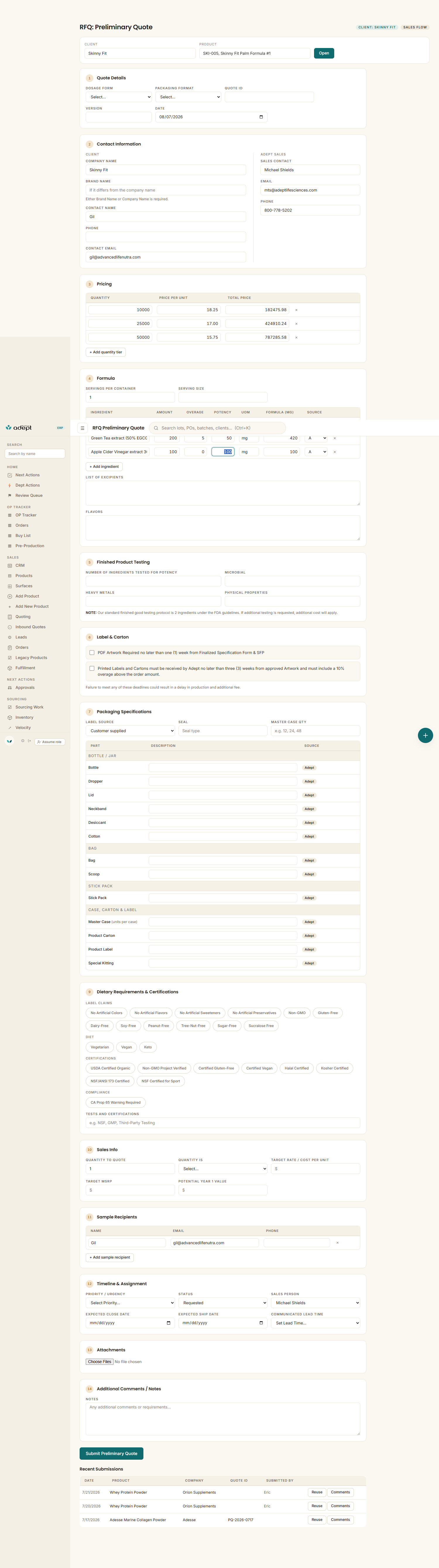The width and height of the screenshot is (439, 1568).
Task: Open the Packaging Format dropdown
Action: click(188, 97)
